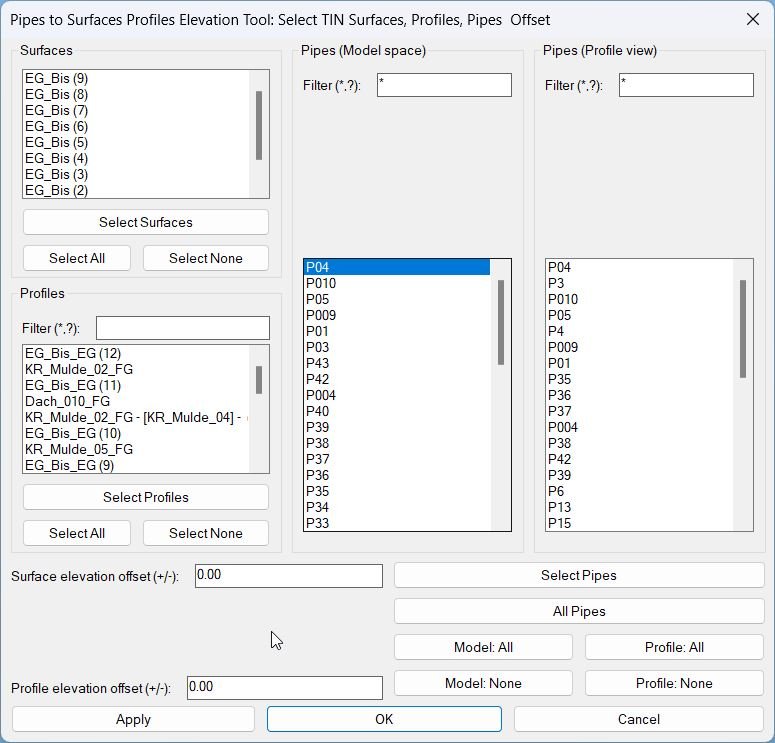
Task: Choose Select None in the Surfaces group
Action: coord(206,258)
